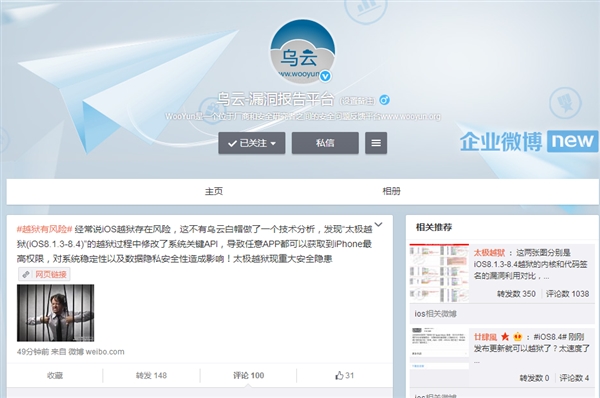Click 评论数 1038 on 太极越狱 recommendation
This screenshot has height=398, width=600.
coord(567,294)
